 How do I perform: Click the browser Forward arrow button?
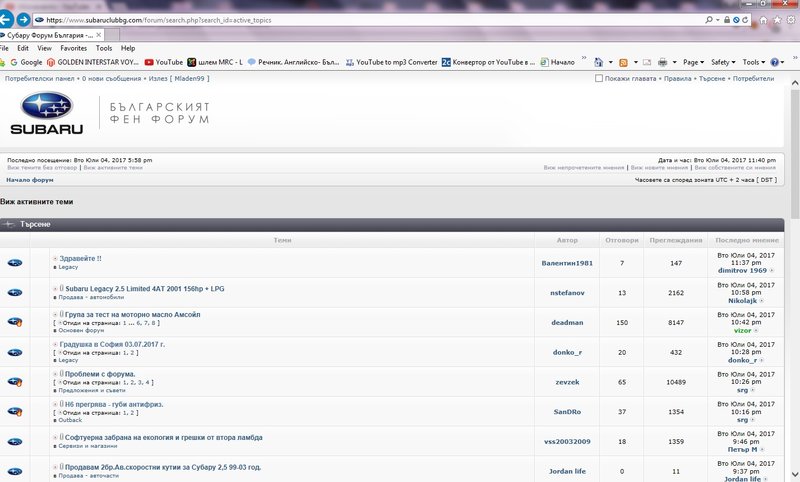pyautogui.click(x=23, y=20)
